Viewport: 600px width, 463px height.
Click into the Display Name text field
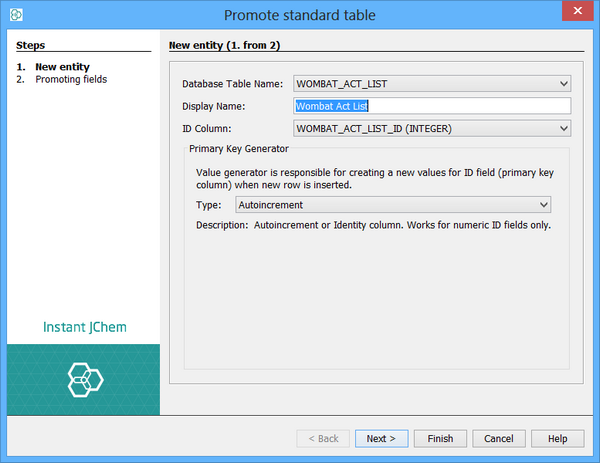431,106
